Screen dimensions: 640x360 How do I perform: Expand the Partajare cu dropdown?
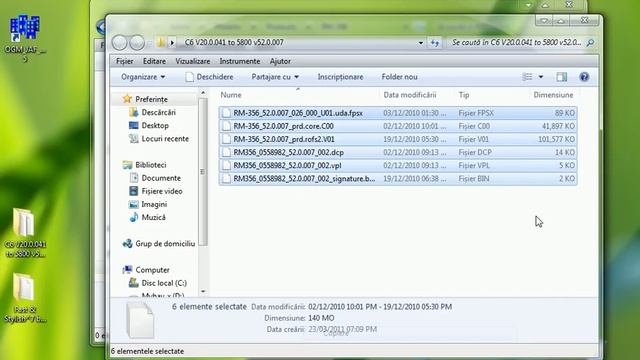coord(275,77)
